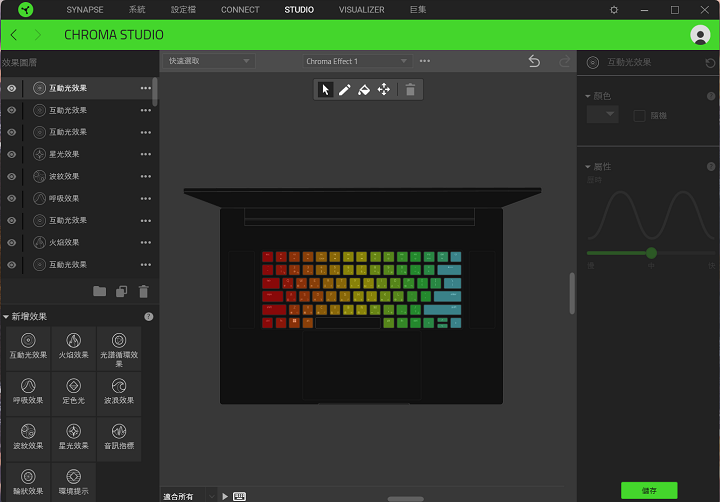This screenshot has height=502, width=720.
Task: Select the 呼吸效果 layer row
Action: 79,198
